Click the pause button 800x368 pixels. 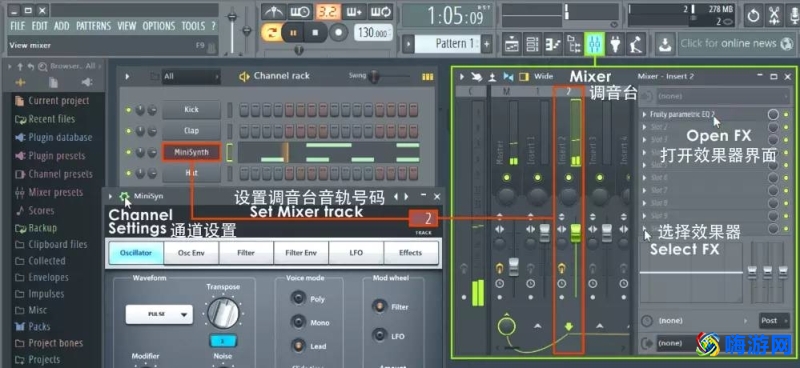[x=293, y=33]
